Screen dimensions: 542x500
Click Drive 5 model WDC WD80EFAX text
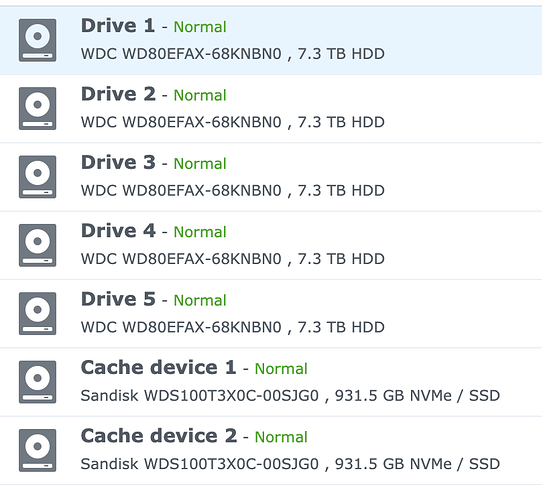(181, 327)
